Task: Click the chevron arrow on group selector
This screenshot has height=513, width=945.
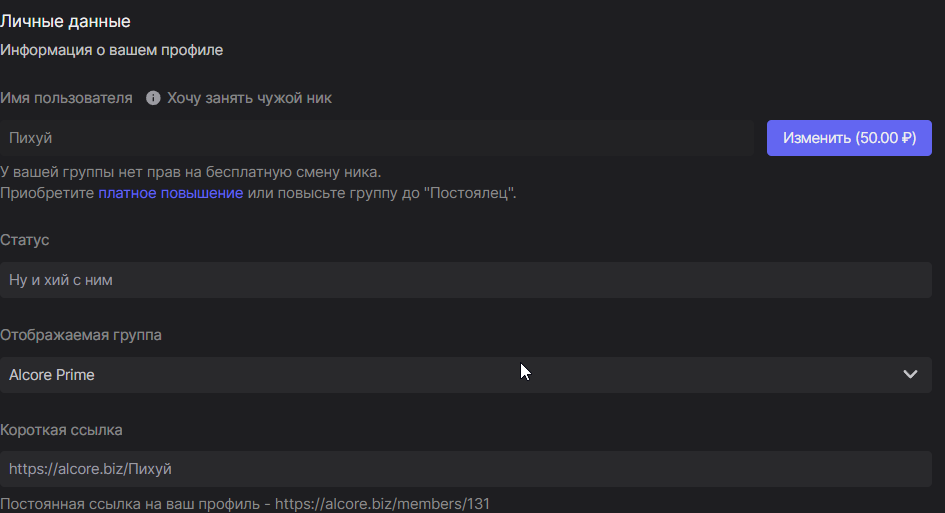Action: [910, 375]
